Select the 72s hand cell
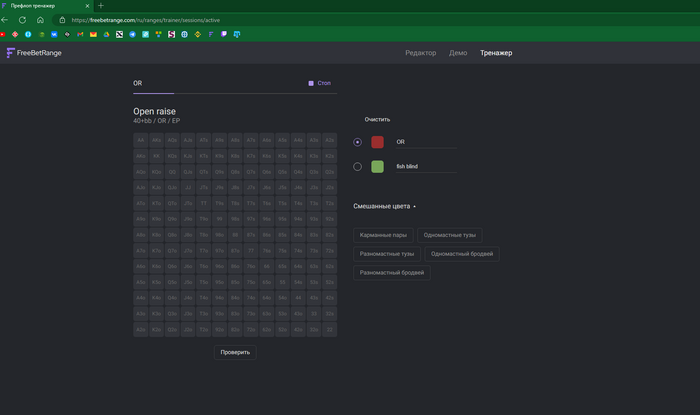700x415 pixels. [329, 250]
